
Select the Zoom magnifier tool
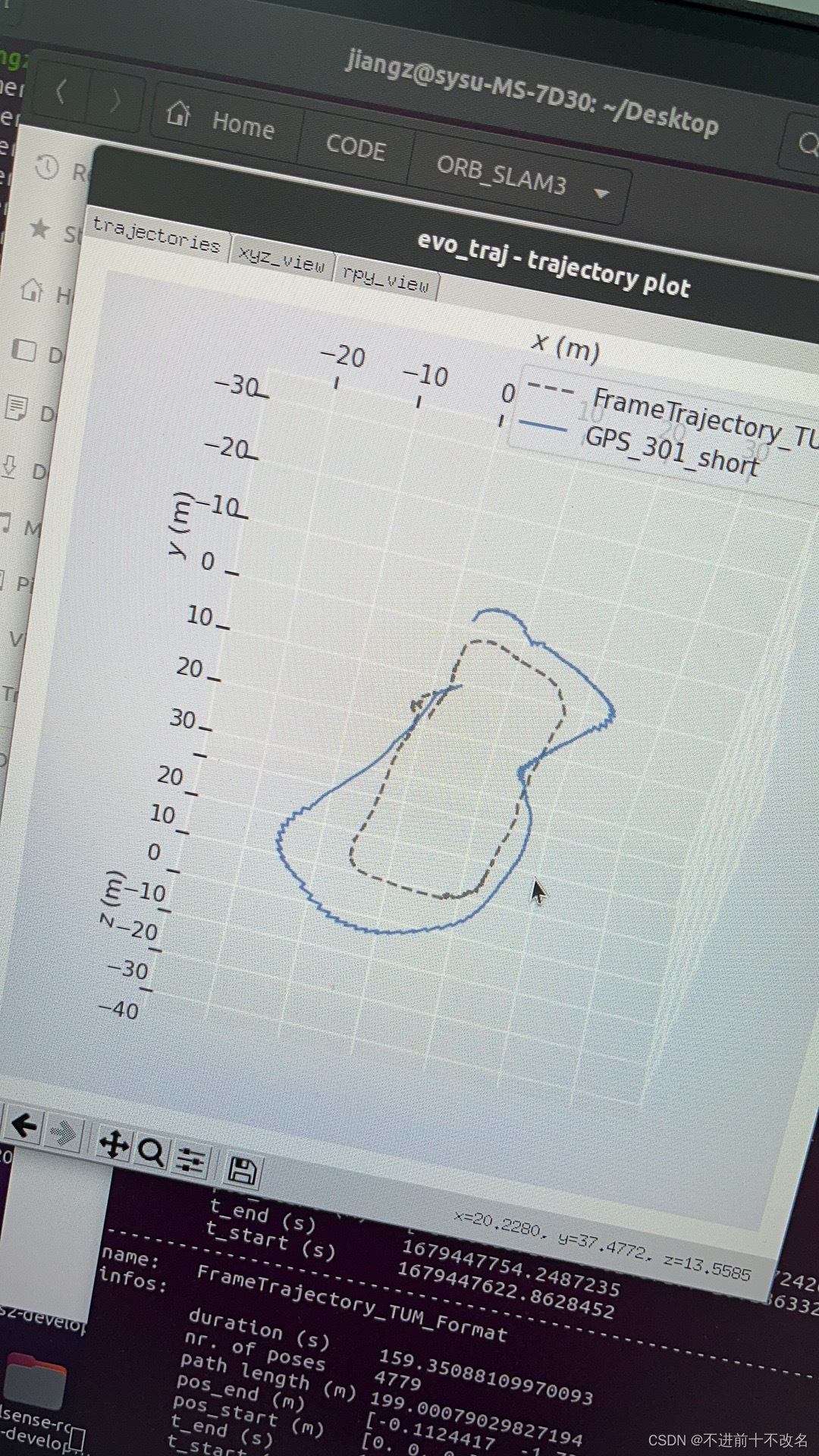[151, 1153]
